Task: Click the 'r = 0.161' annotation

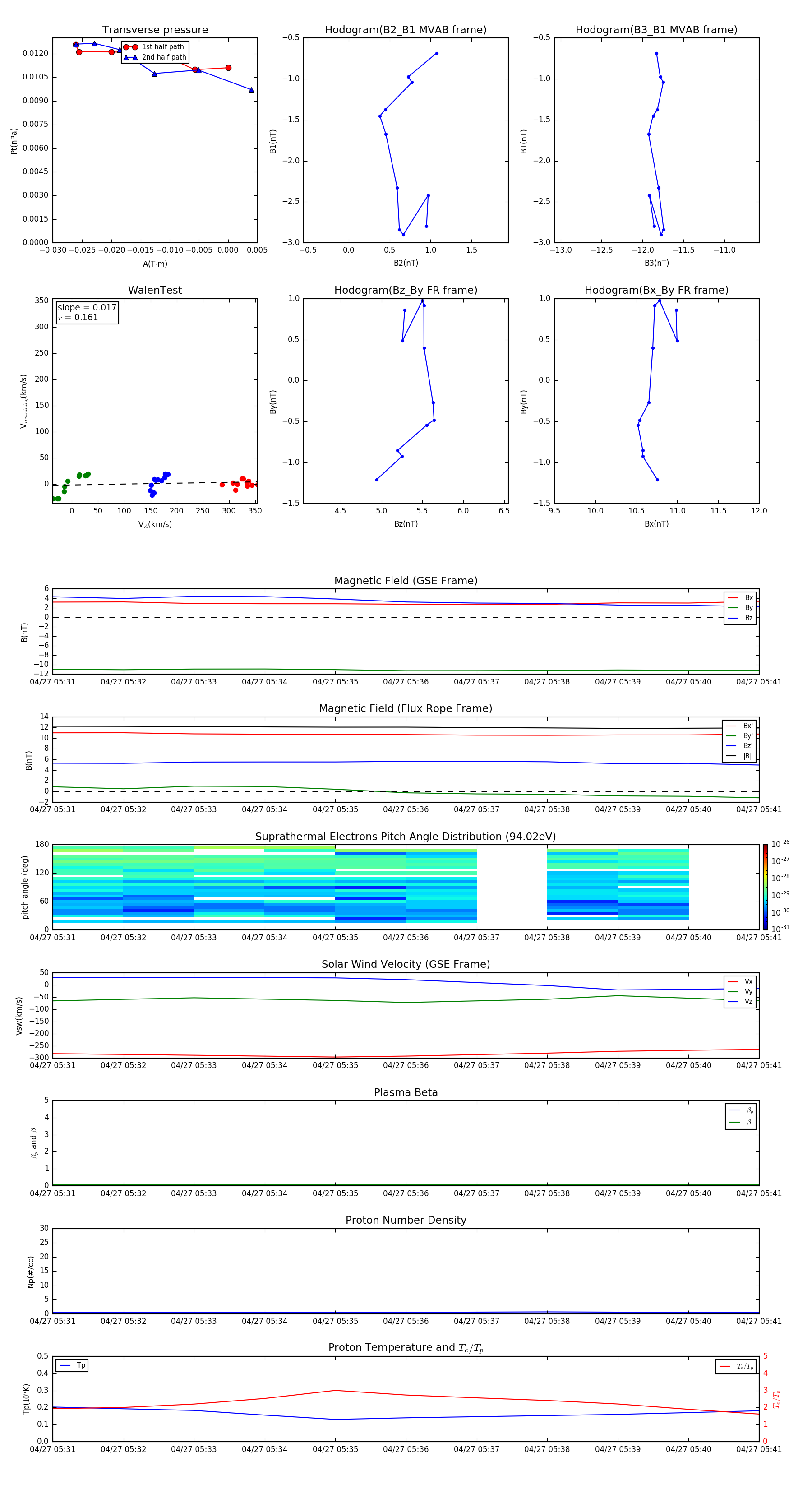Action: 78,317
